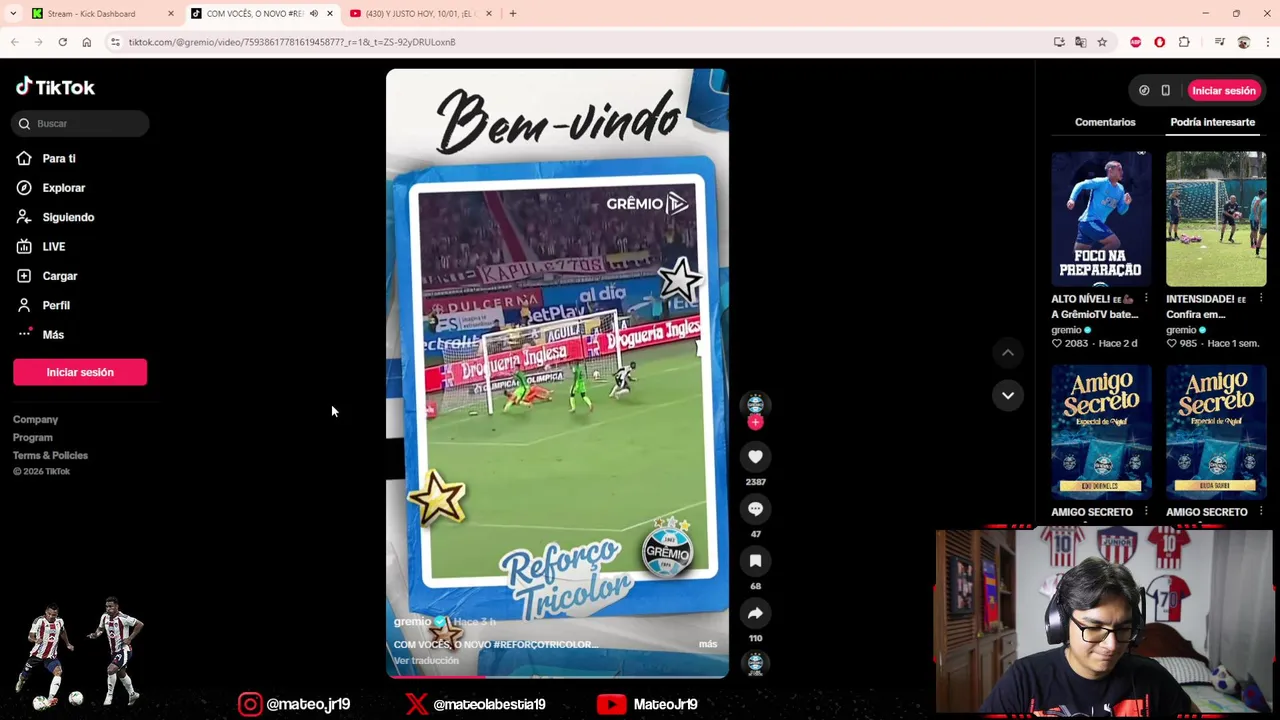Click the address bar URL
1280x720 pixels.
(x=292, y=42)
